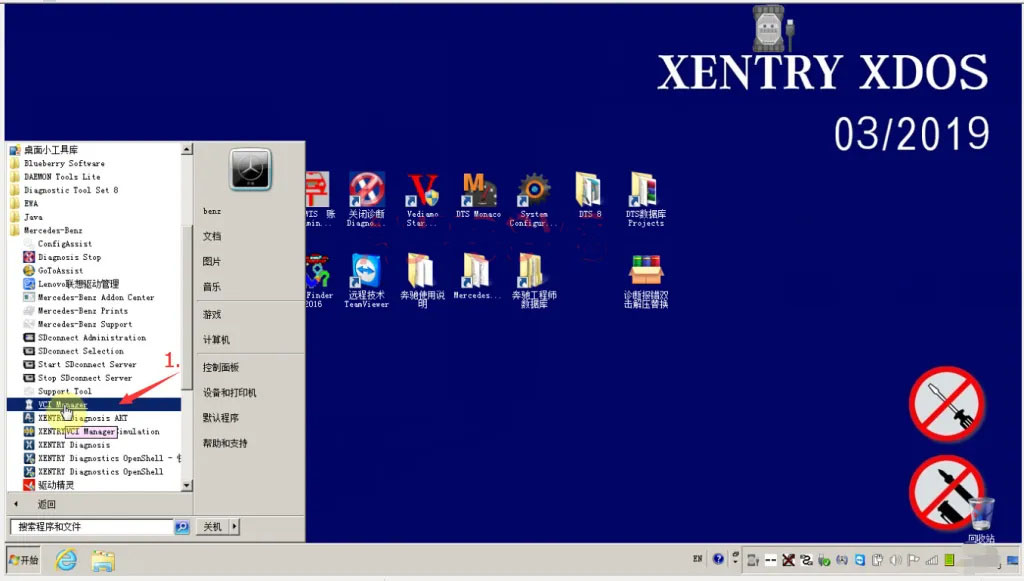1024x581 pixels.
Task: Select Diagnosis Stop in Mercedes-Benz folder
Action: pos(62,257)
